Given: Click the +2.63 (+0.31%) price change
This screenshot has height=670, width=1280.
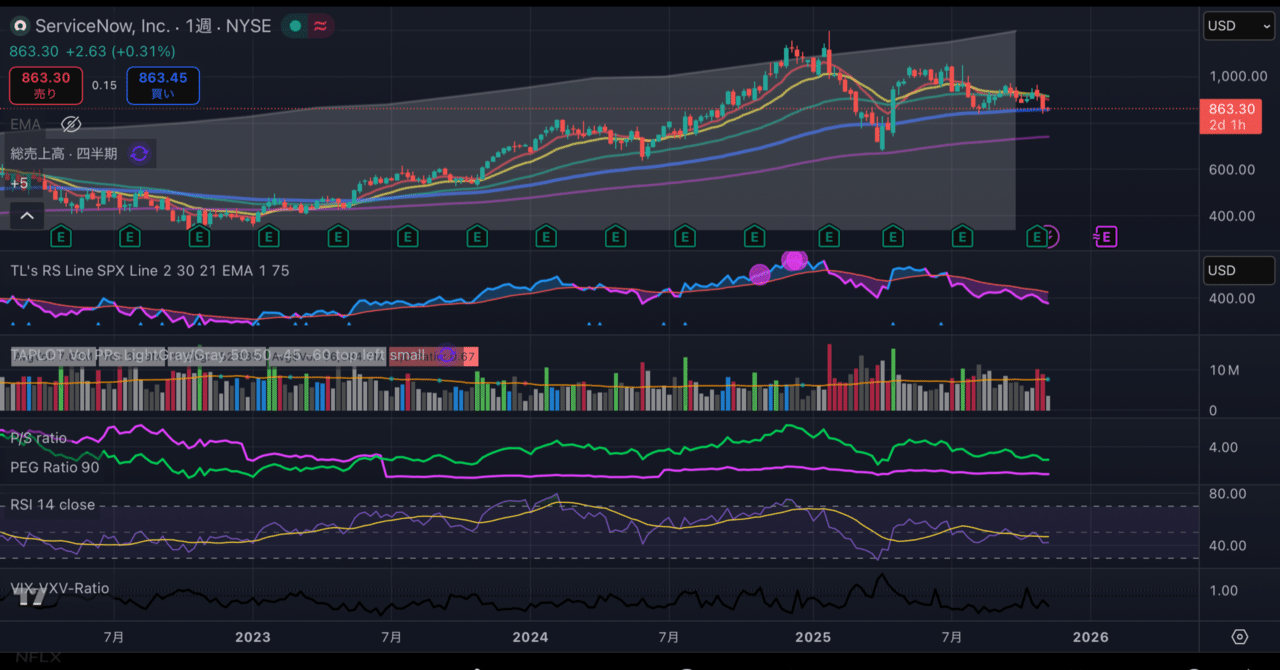Looking at the screenshot, I should [x=120, y=51].
